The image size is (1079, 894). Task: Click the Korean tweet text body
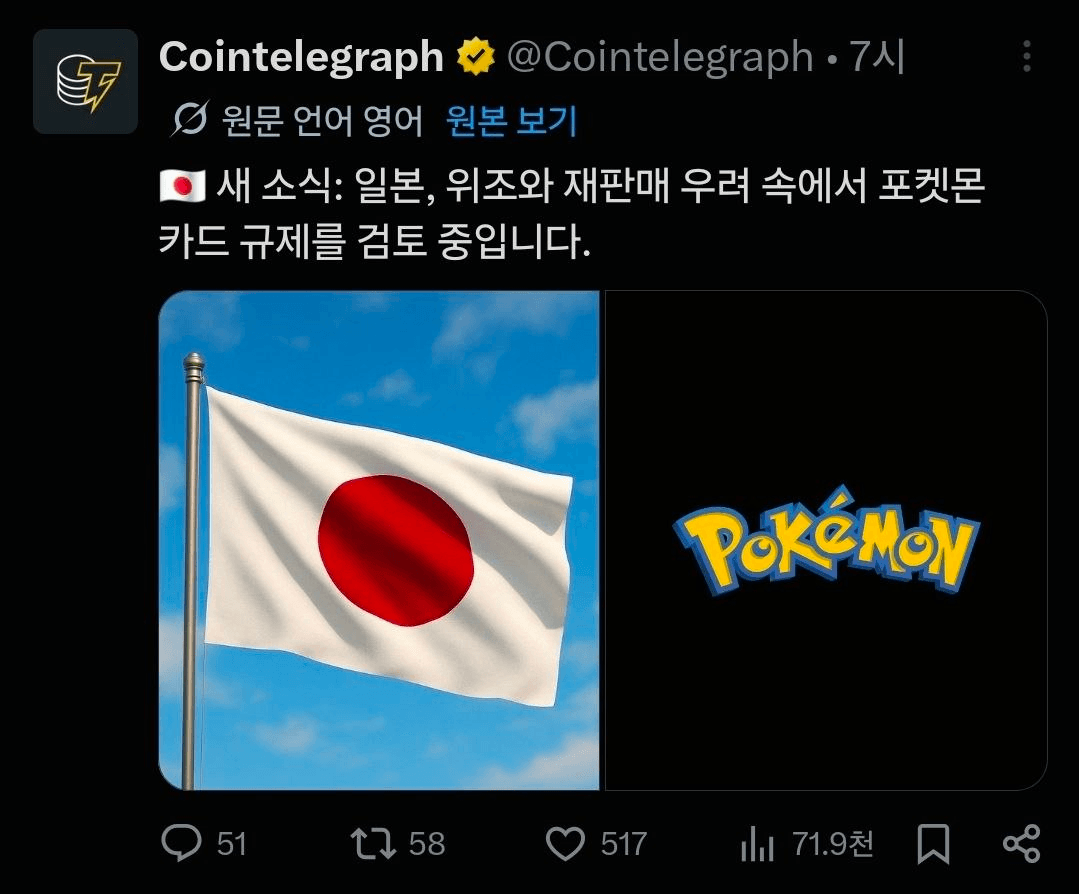[x=572, y=213]
